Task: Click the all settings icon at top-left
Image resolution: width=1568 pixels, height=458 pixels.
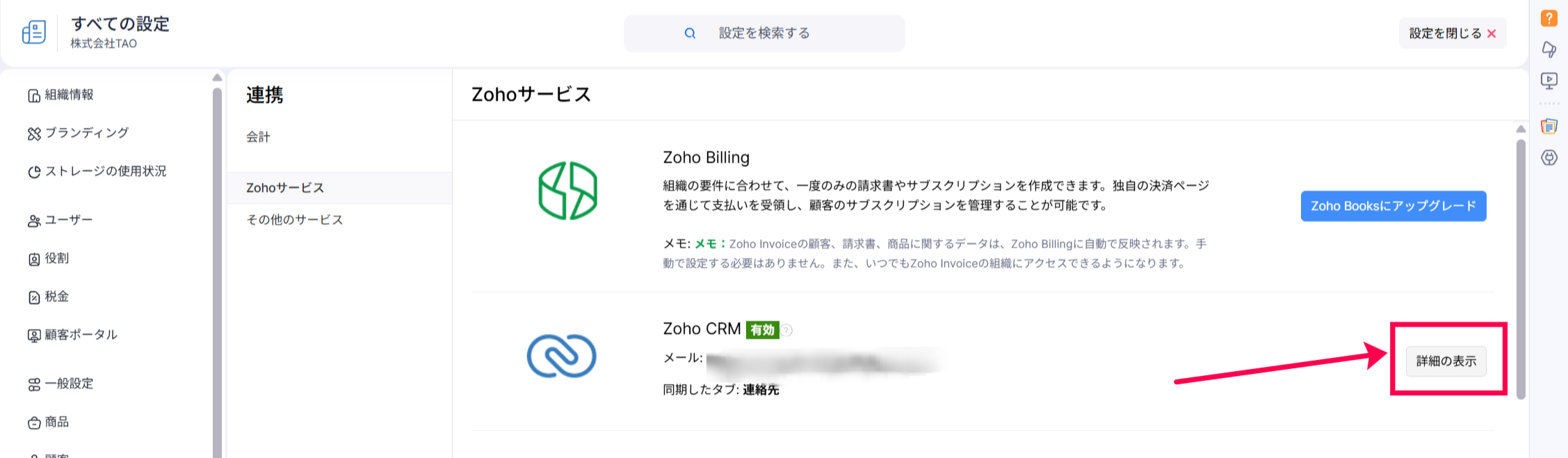Action: (x=34, y=32)
